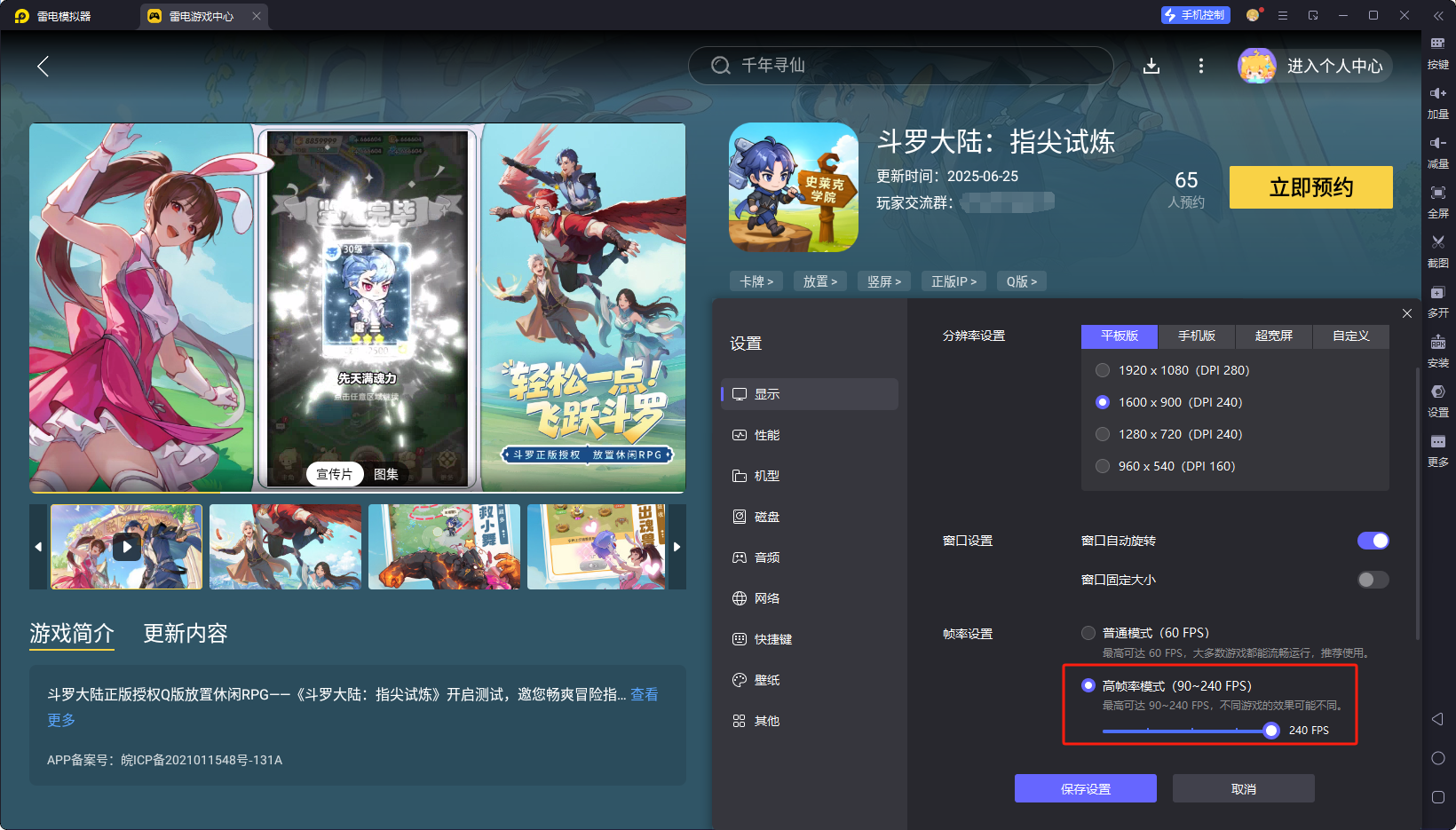Screen dimensions: 1456x830
Task: Show previous thumbnails with left arrow
Action: coord(38,547)
